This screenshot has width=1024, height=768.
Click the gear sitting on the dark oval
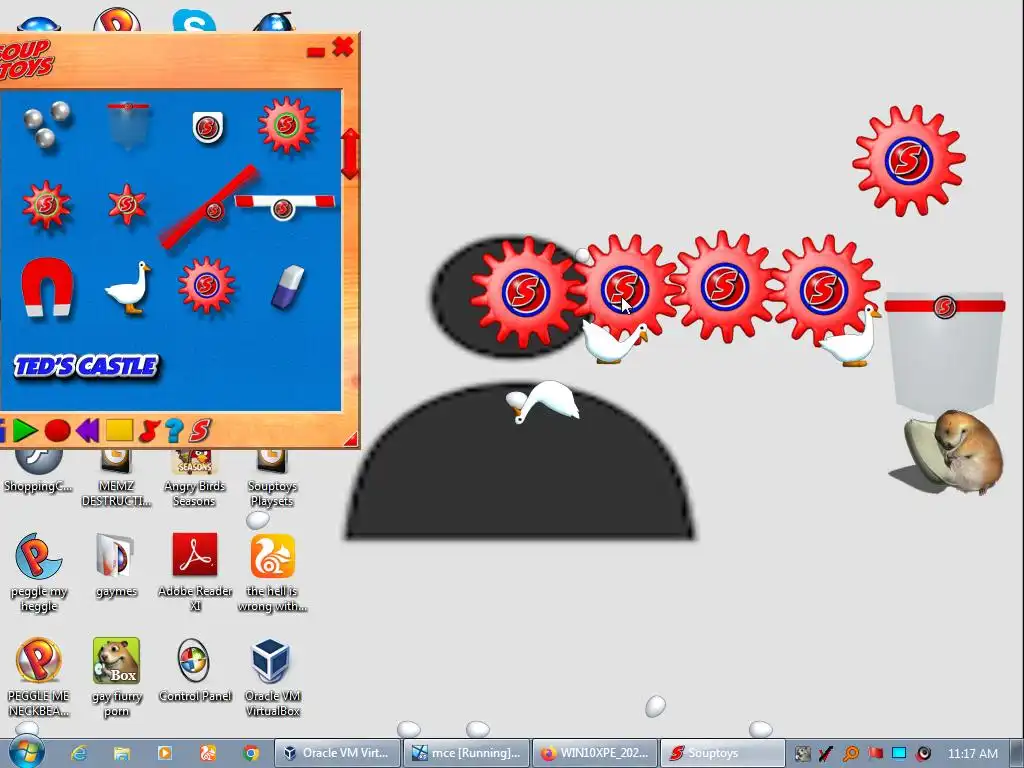click(x=526, y=291)
